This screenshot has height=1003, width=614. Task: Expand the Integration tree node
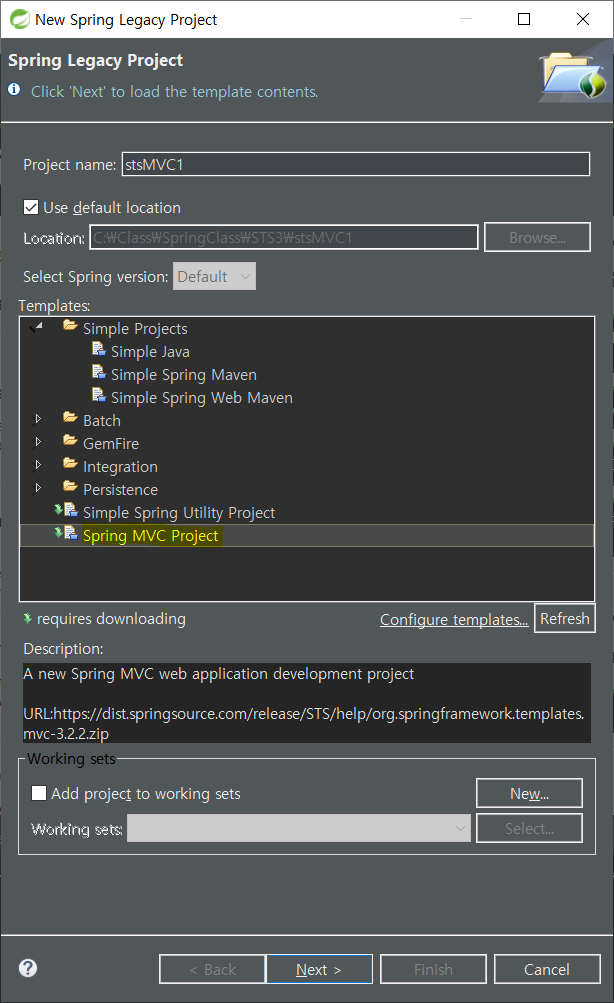(x=38, y=465)
